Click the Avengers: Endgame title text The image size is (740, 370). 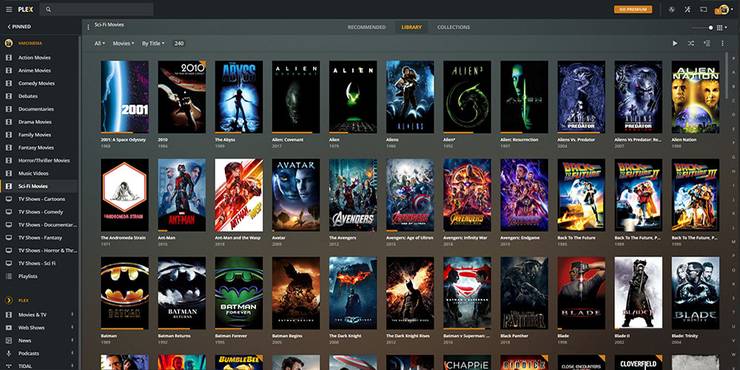point(521,238)
